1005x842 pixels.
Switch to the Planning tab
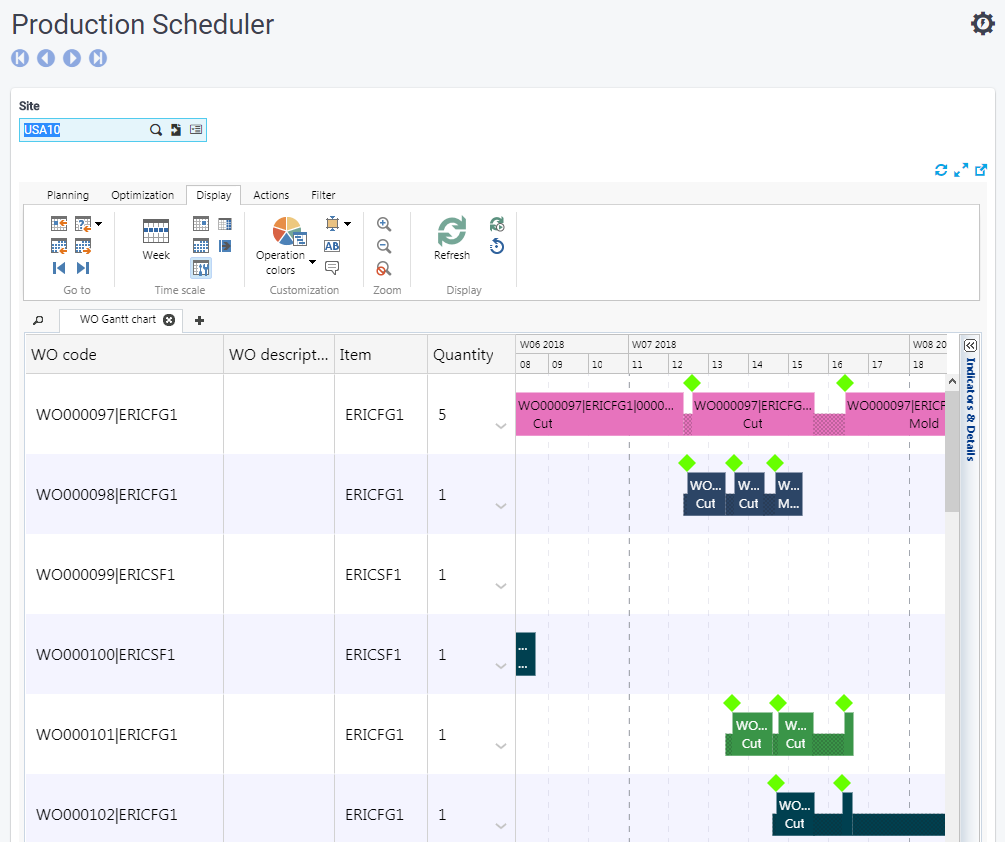click(x=68, y=195)
